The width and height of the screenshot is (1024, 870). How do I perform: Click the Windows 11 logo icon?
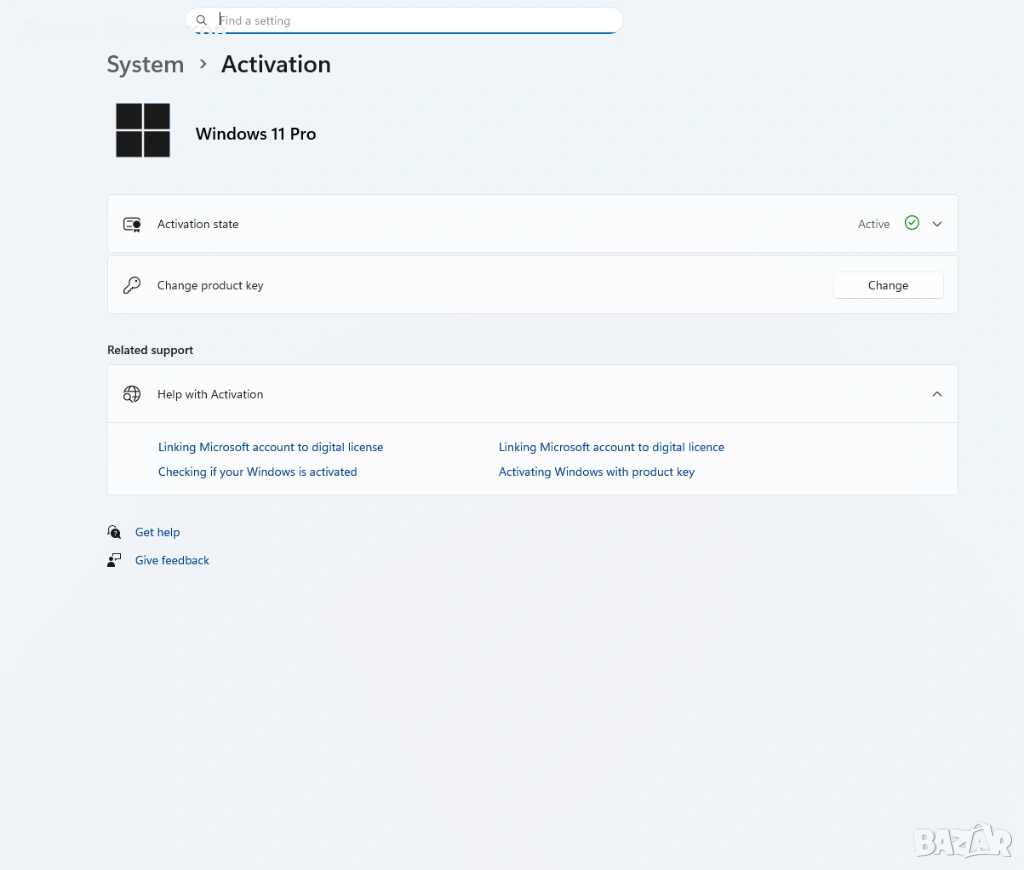[143, 131]
